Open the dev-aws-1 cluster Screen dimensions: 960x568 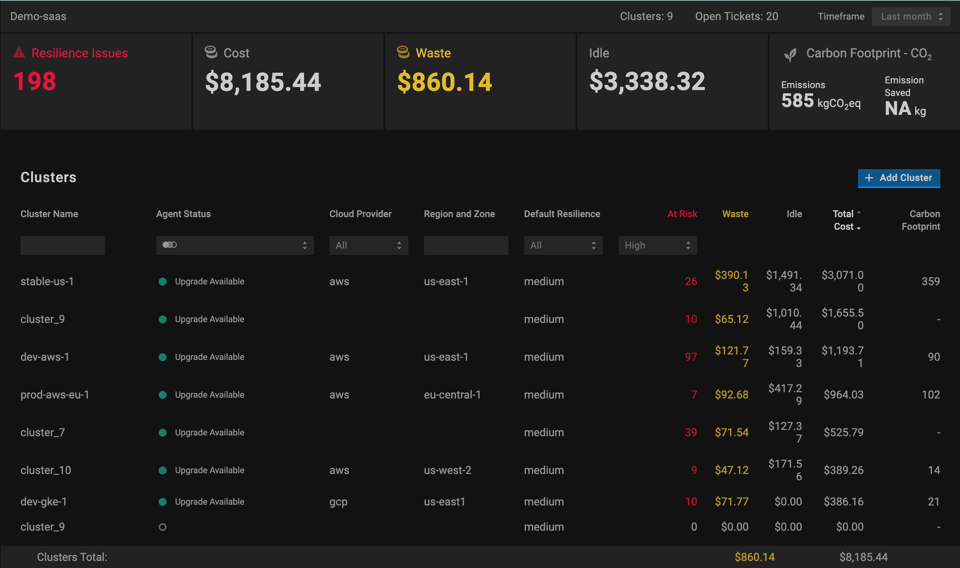45,357
